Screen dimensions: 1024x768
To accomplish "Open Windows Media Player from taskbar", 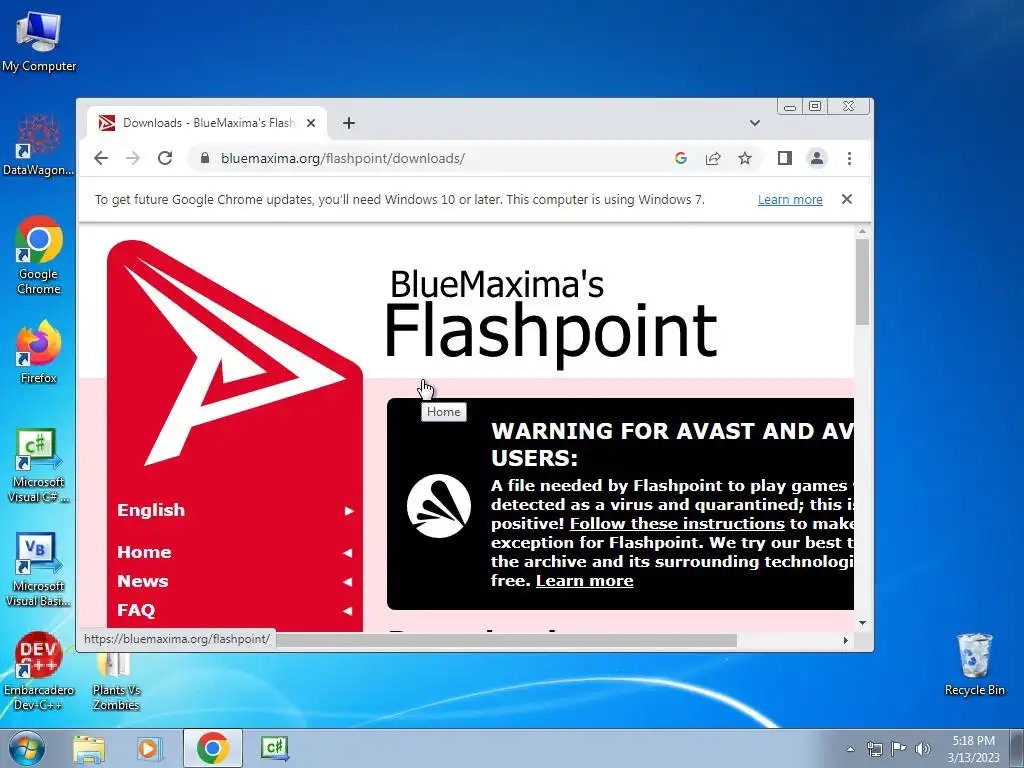I will 149,748.
